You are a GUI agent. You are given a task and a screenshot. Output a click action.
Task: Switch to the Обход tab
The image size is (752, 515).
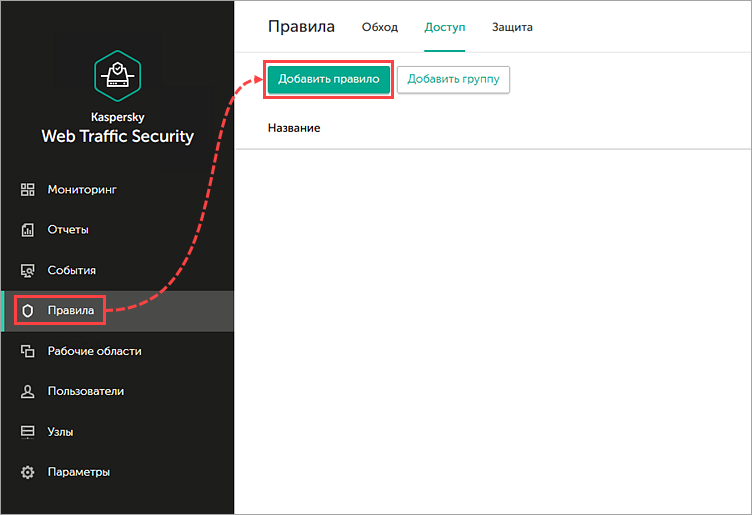pos(380,27)
